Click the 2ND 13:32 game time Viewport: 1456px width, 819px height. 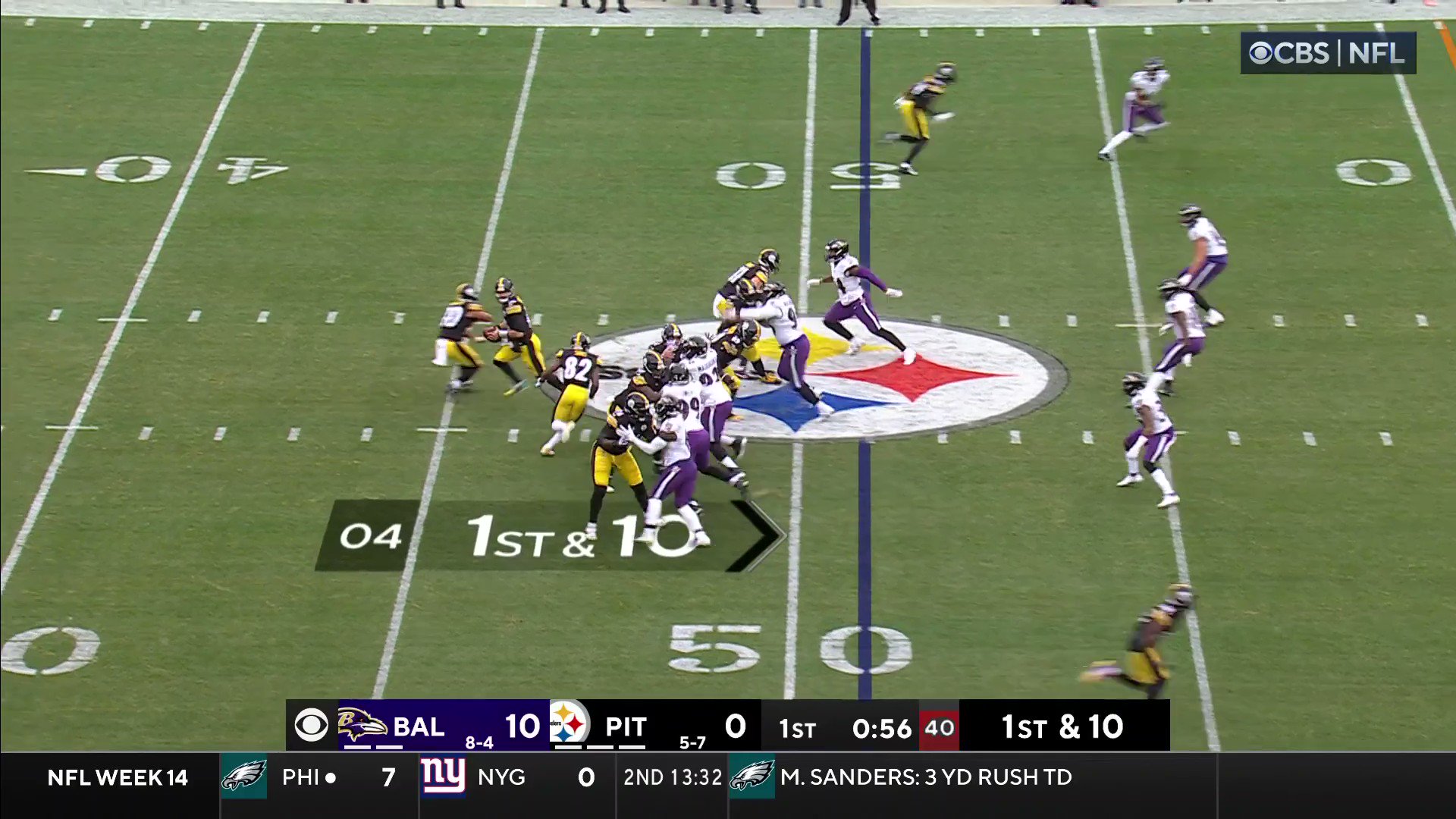click(x=673, y=777)
